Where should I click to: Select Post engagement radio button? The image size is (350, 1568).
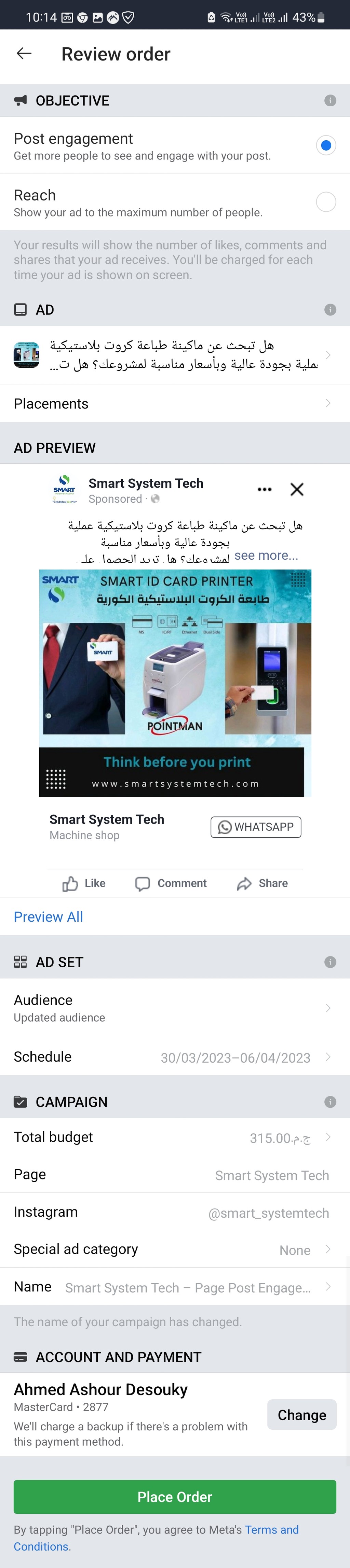pyautogui.click(x=326, y=145)
